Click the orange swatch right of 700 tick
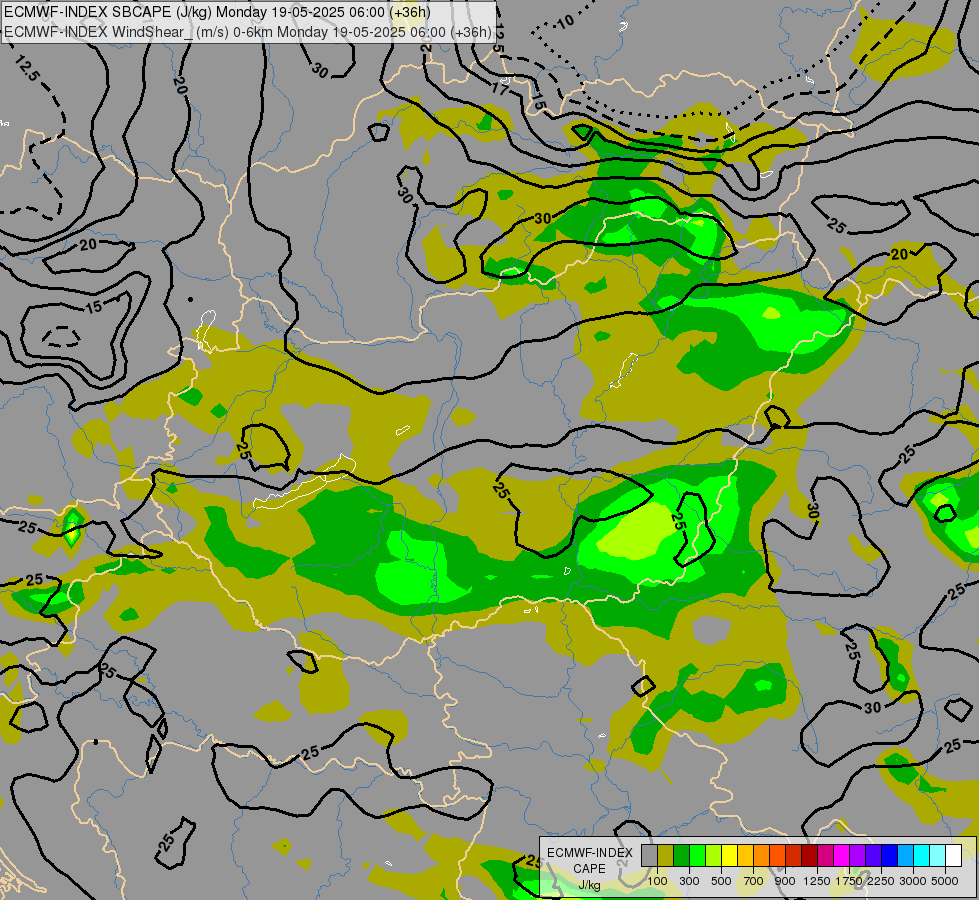 coord(762,856)
